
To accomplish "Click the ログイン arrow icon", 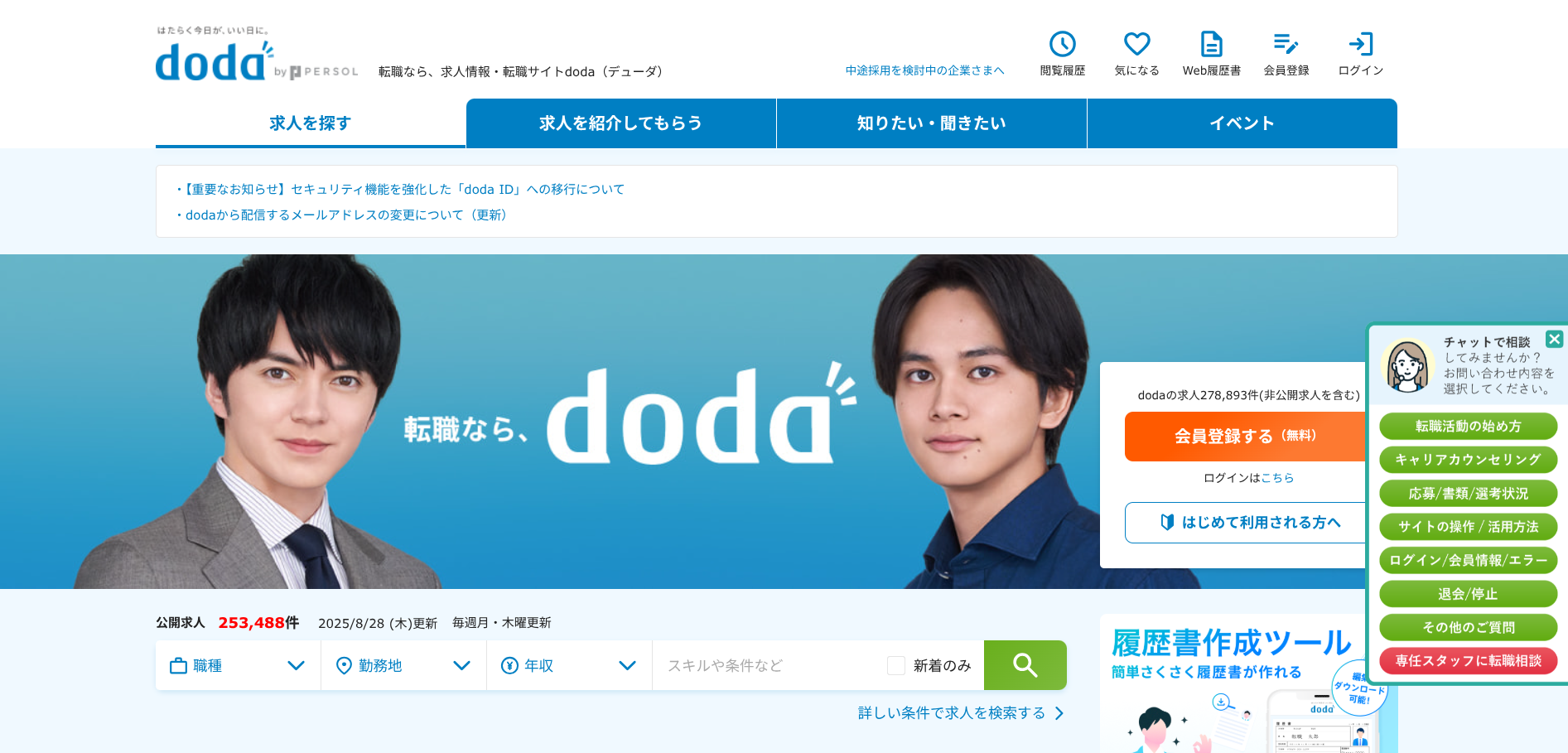I will pos(1361,44).
